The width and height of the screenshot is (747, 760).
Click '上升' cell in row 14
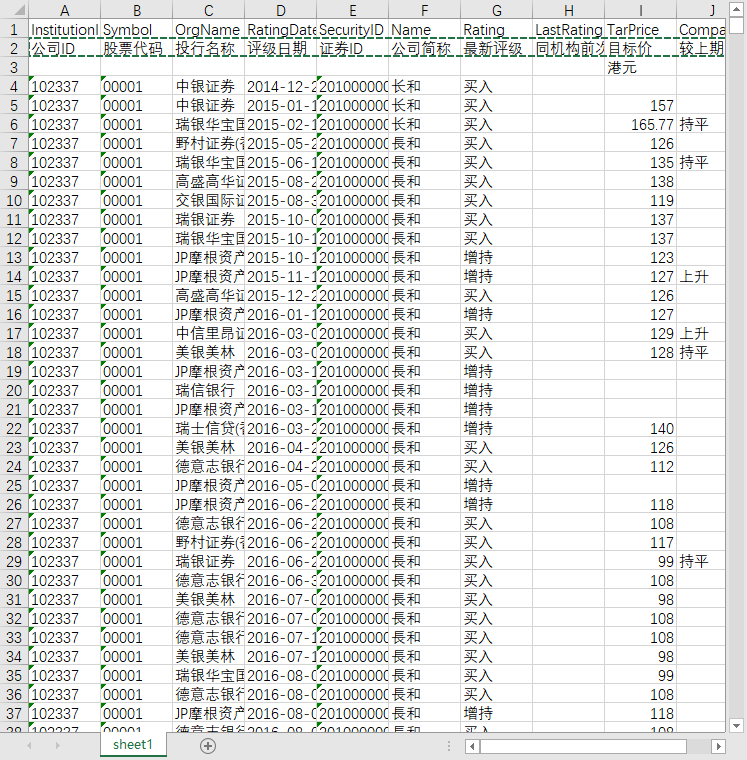point(701,276)
